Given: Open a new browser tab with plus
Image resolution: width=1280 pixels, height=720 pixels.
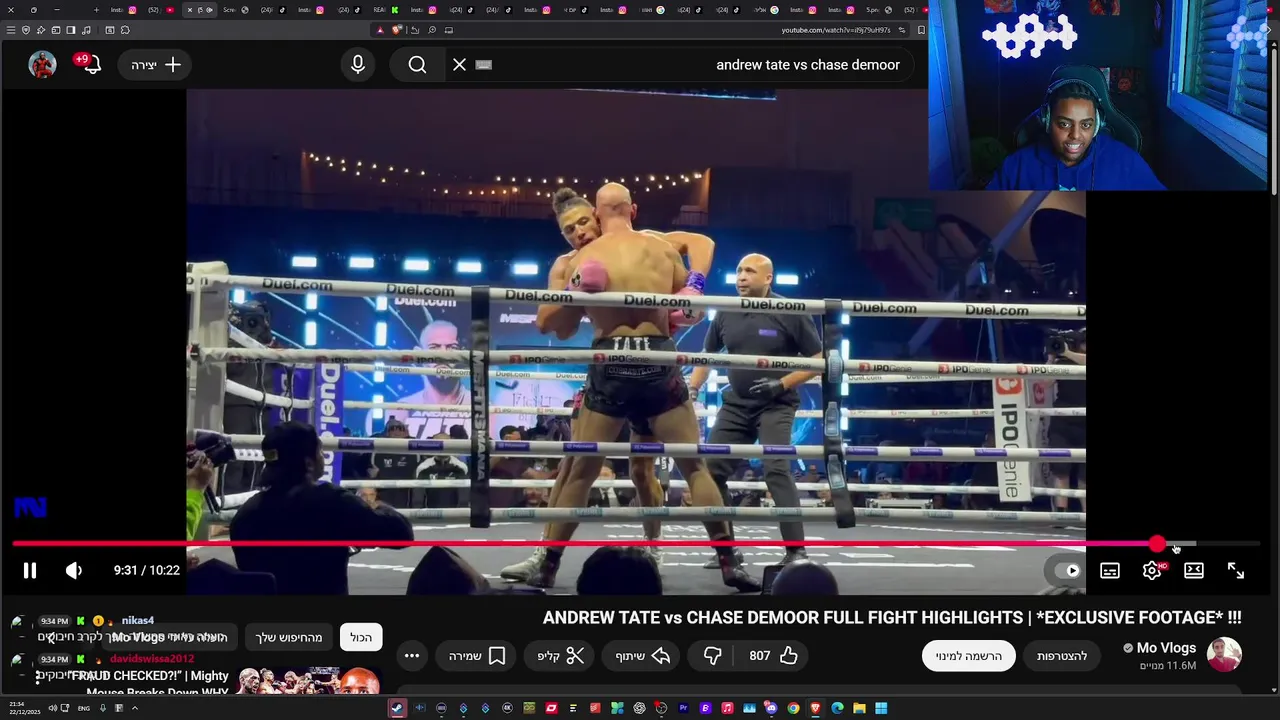Looking at the screenshot, I should [x=96, y=10].
